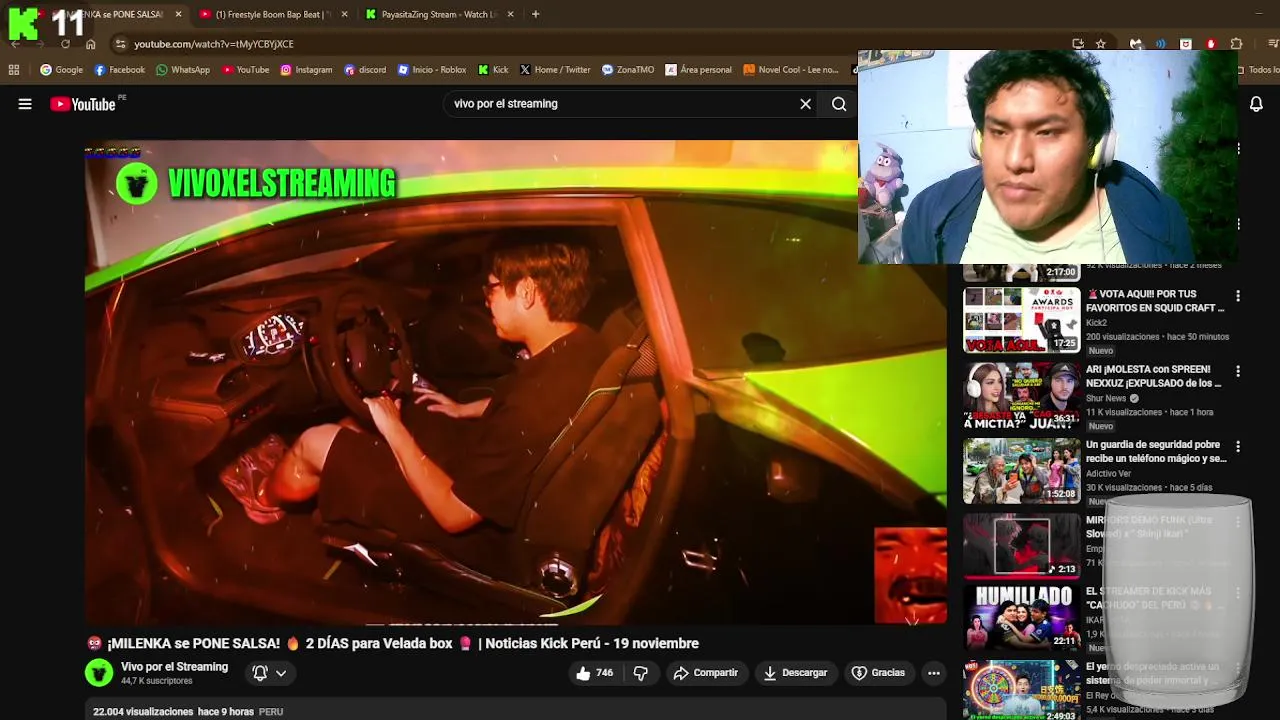Close the PayasitaZing Stream tab
Screen dimensions: 1280x720
click(x=510, y=14)
